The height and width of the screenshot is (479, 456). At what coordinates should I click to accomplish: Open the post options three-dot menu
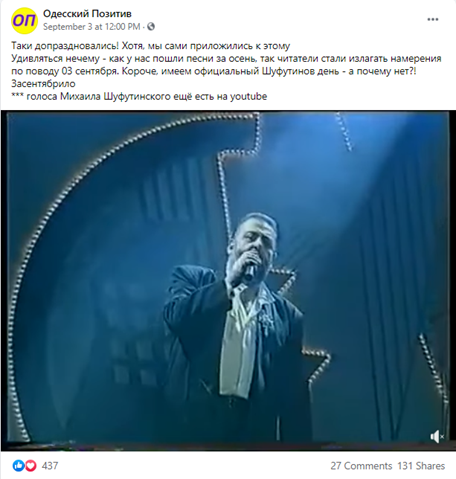click(433, 20)
